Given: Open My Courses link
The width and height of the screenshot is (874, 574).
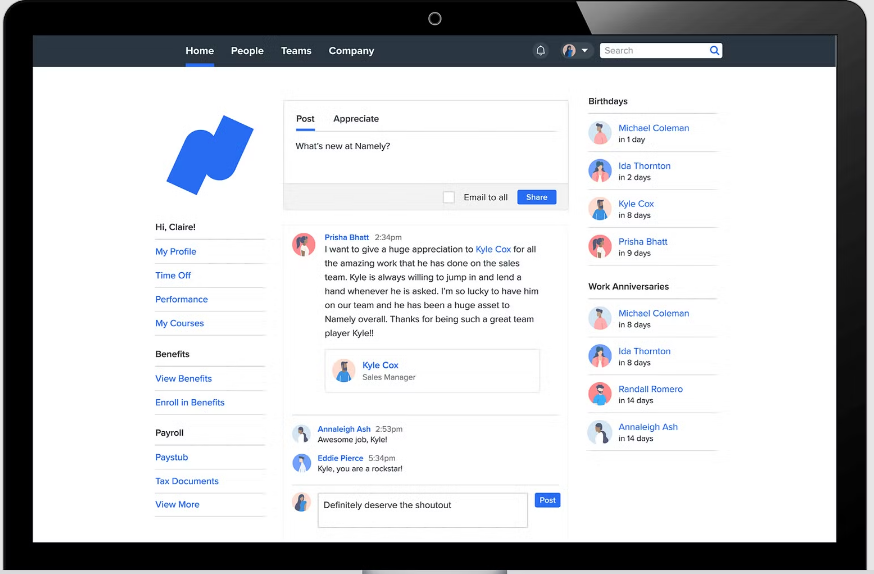Looking at the screenshot, I should [x=179, y=323].
